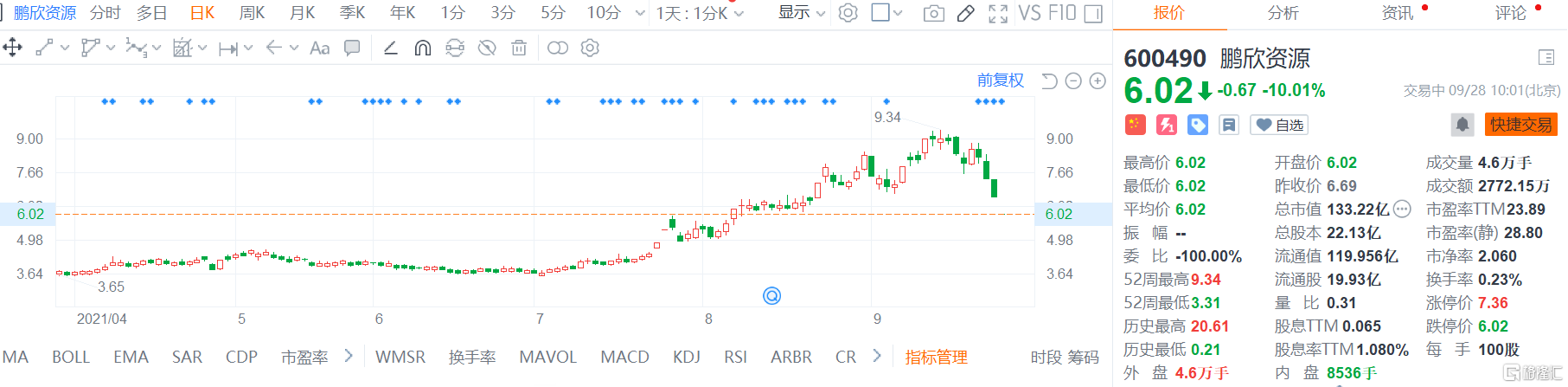Open the 1天:1分K period dropdown
Image resolution: width=1568 pixels, height=387 pixels.
pyautogui.click(x=700, y=13)
